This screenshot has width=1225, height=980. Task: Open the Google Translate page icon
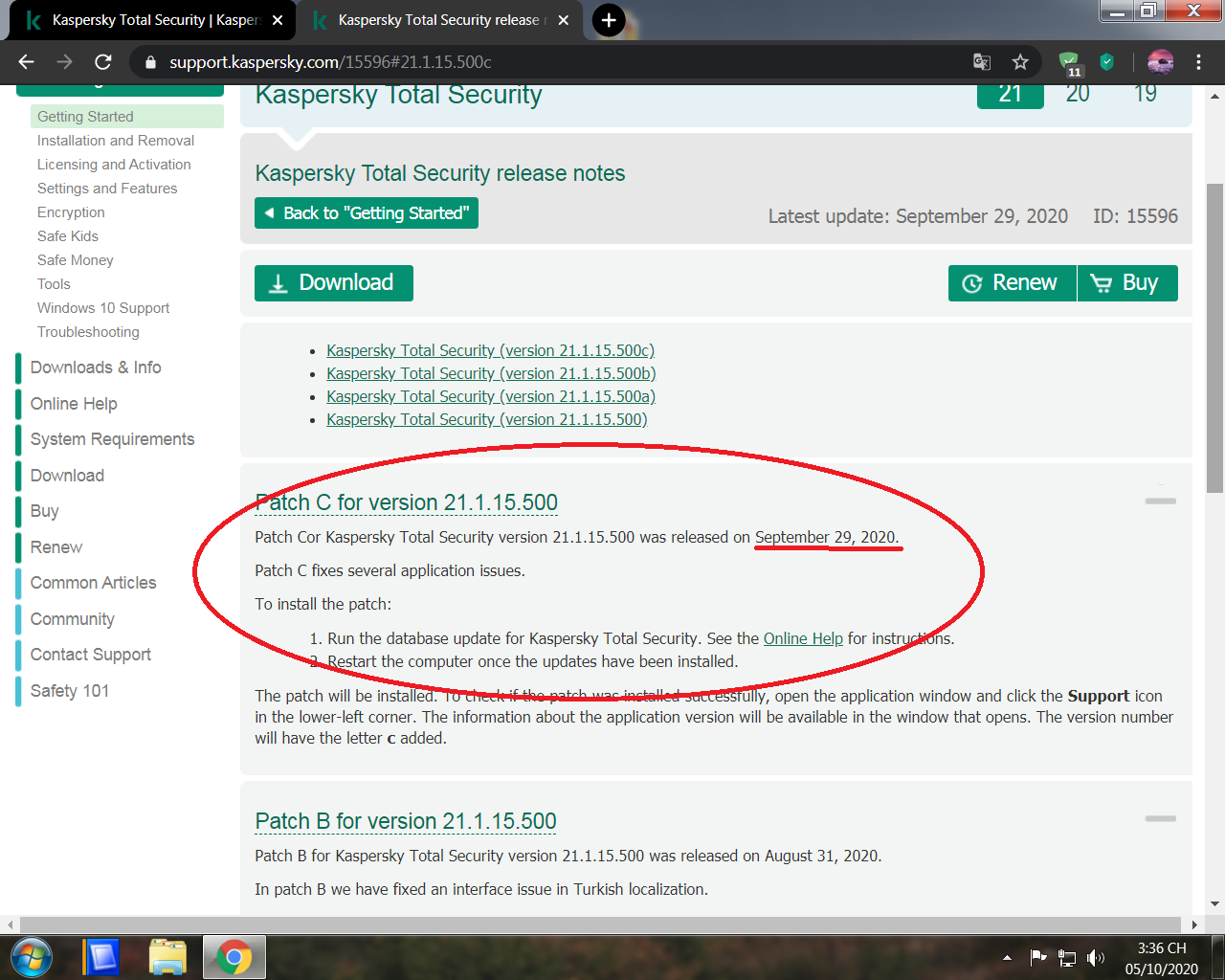click(x=982, y=62)
